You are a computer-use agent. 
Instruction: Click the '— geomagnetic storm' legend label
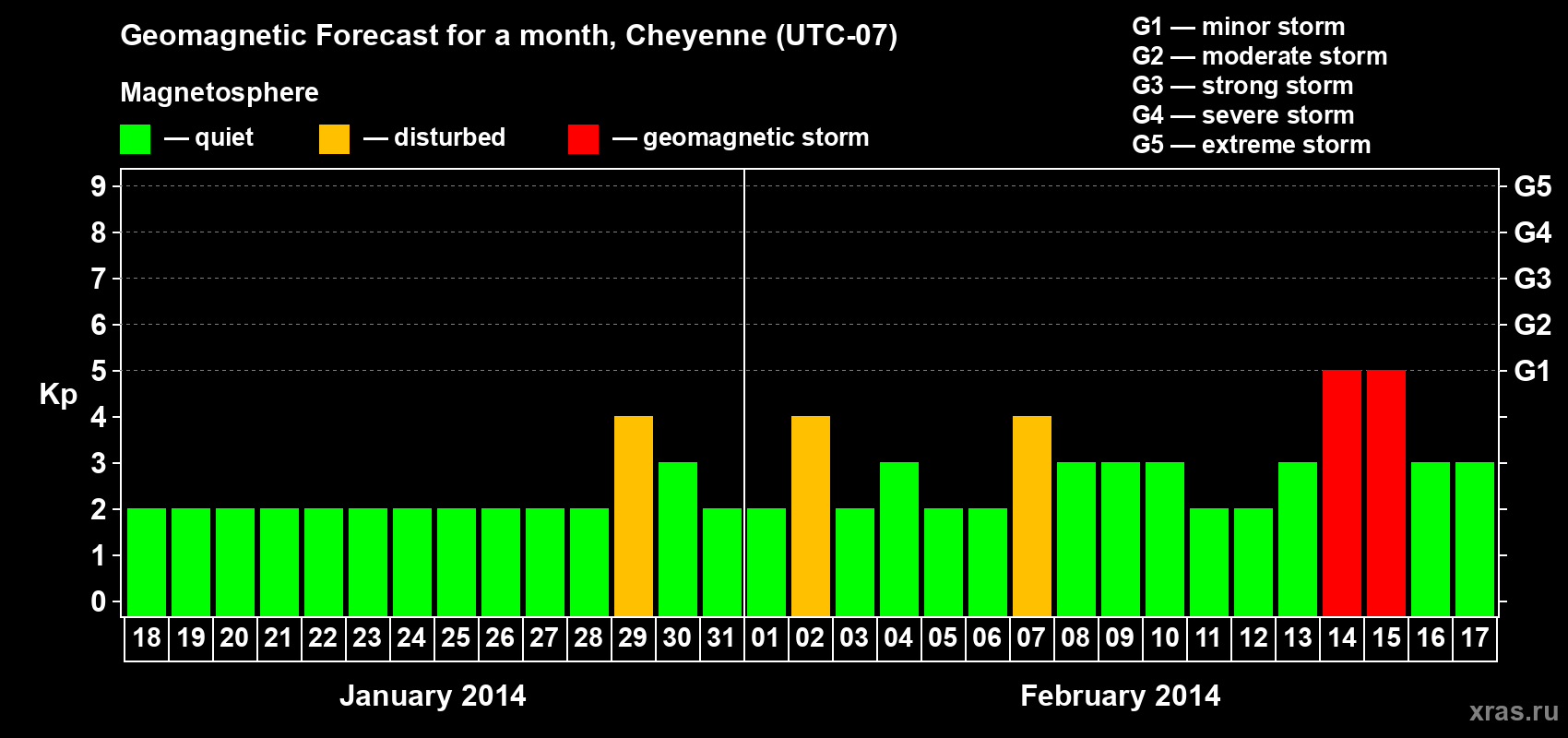point(741,138)
